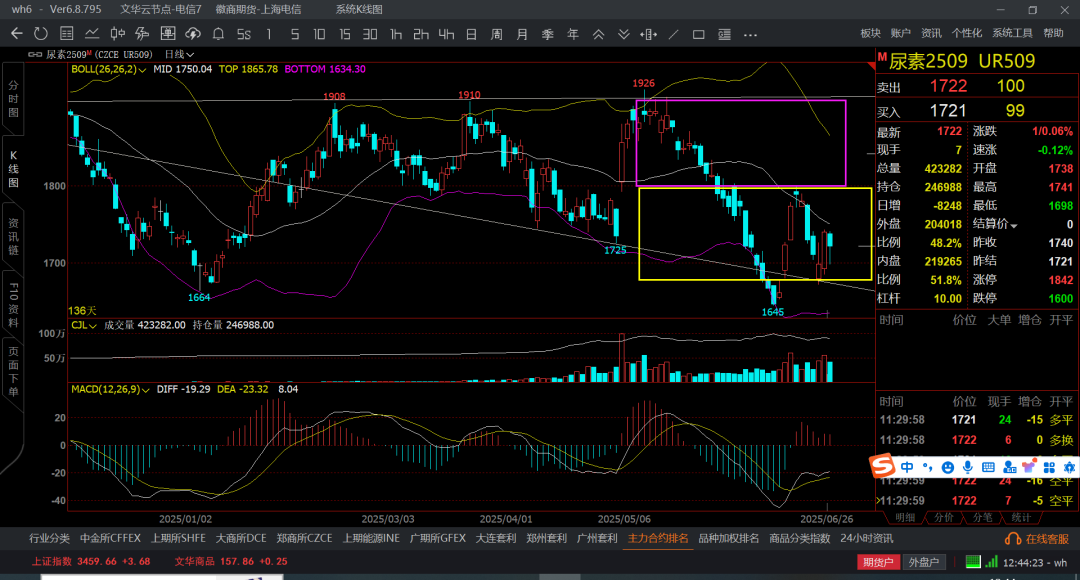
Task: Expand the 日线 period dropdown
Action: click(x=179, y=54)
